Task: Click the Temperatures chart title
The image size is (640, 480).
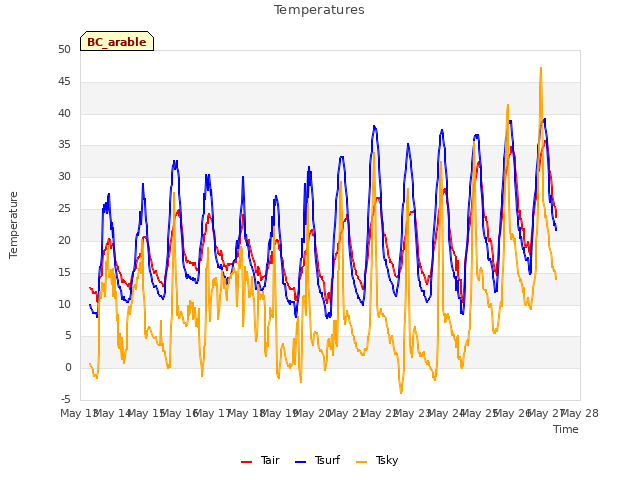Action: click(319, 10)
